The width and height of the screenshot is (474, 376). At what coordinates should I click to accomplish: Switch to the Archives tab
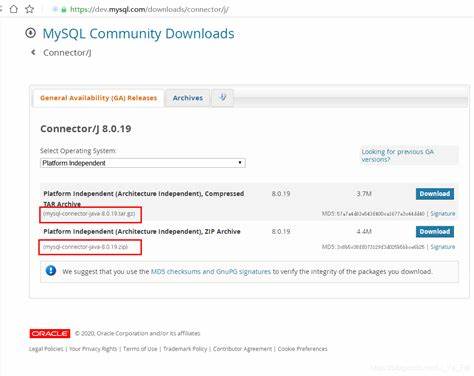point(188,98)
